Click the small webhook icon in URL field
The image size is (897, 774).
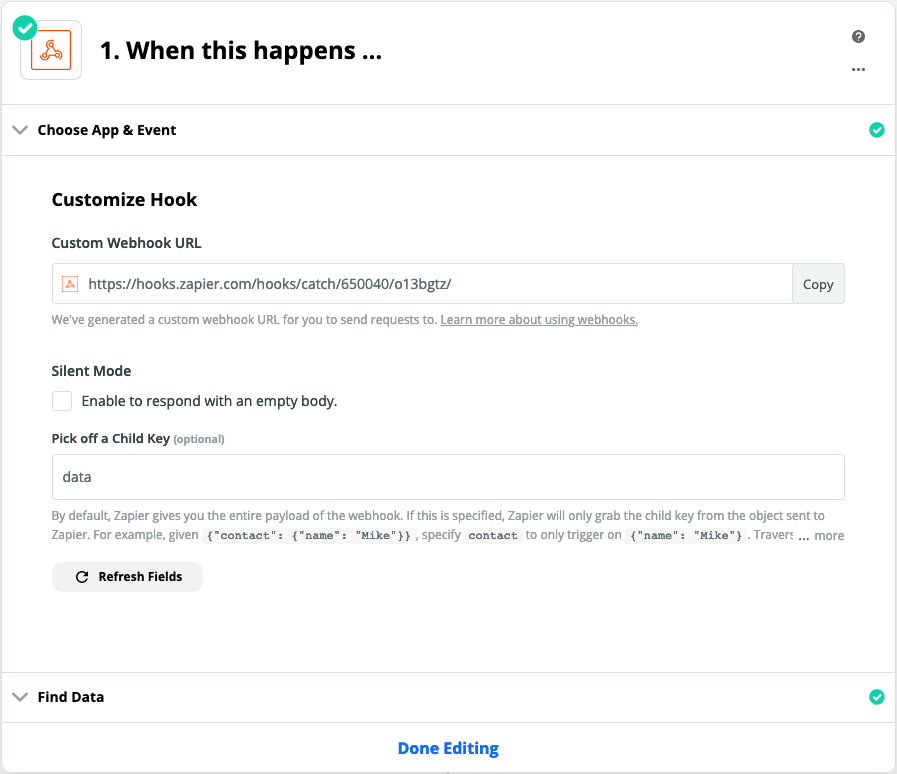(70, 284)
